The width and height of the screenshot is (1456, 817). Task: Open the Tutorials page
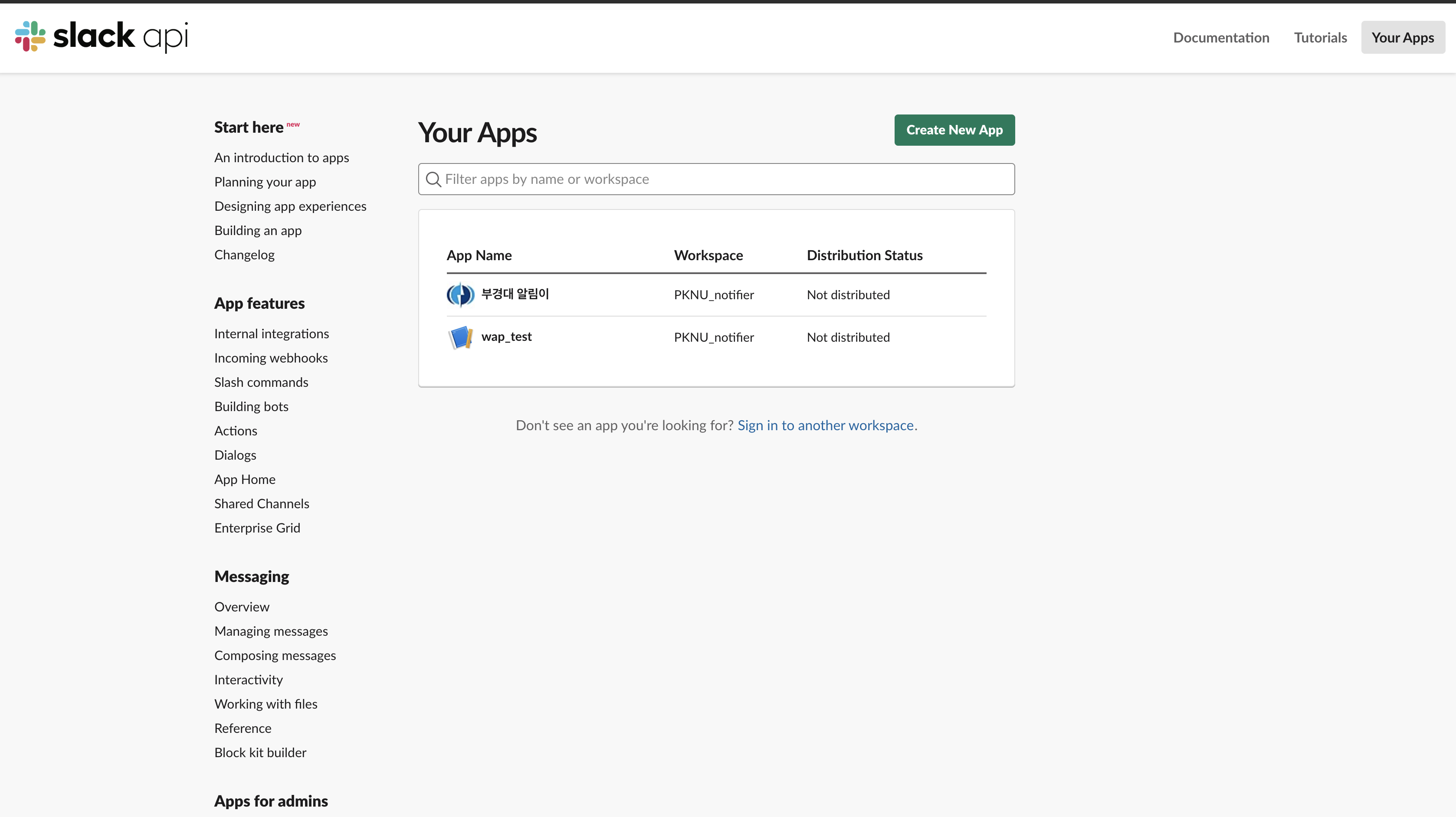coord(1320,37)
